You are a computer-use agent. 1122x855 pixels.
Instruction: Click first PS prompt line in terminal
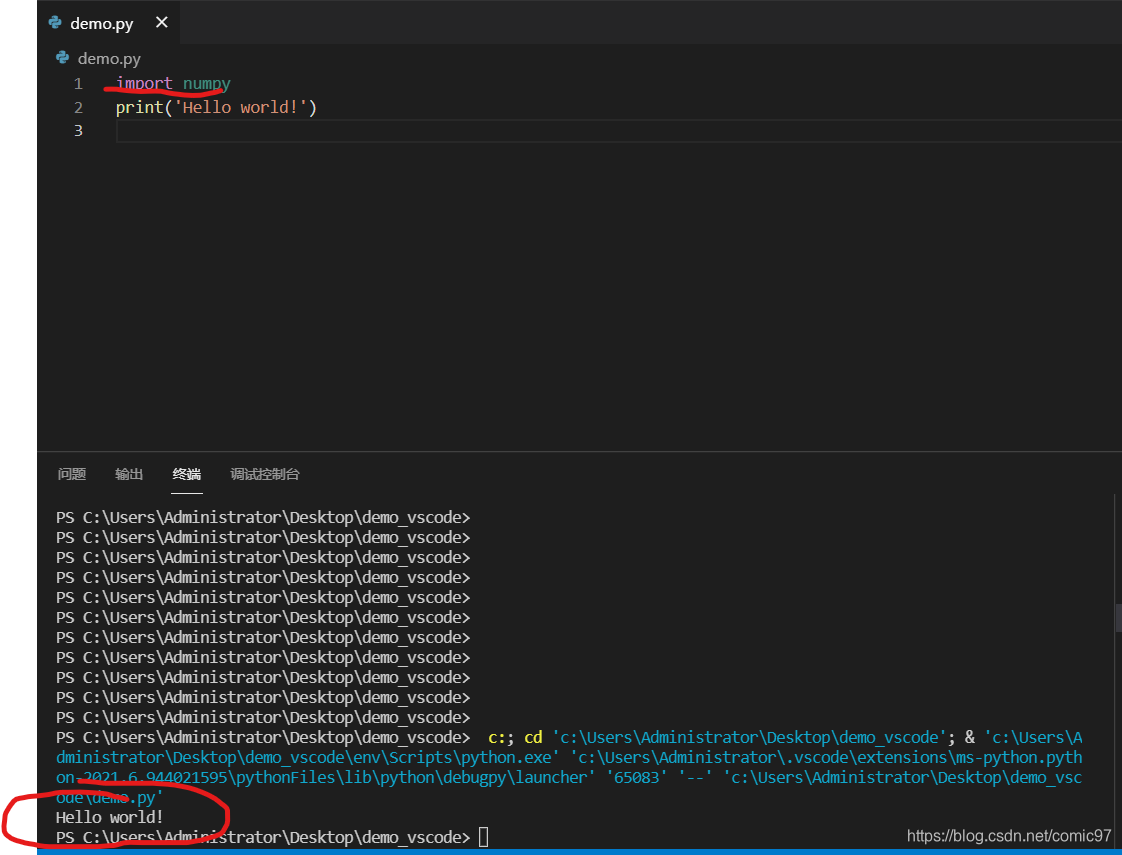(263, 517)
